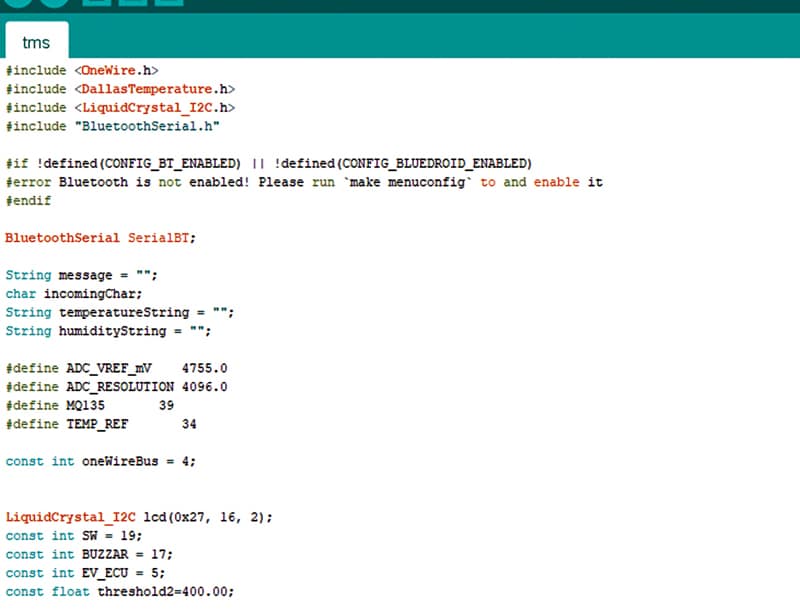800x611 pixels.
Task: Click the Save sketch toolbar icon
Action: 168,3
